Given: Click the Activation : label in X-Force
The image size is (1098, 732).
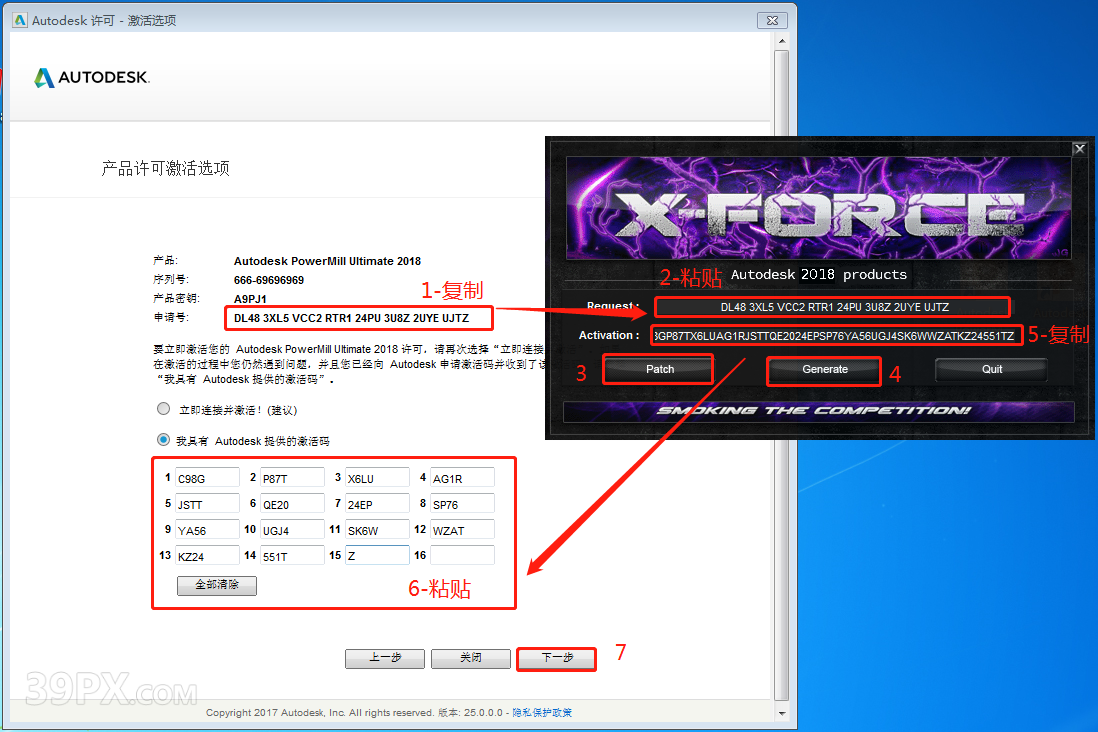Looking at the screenshot, I should [x=609, y=336].
